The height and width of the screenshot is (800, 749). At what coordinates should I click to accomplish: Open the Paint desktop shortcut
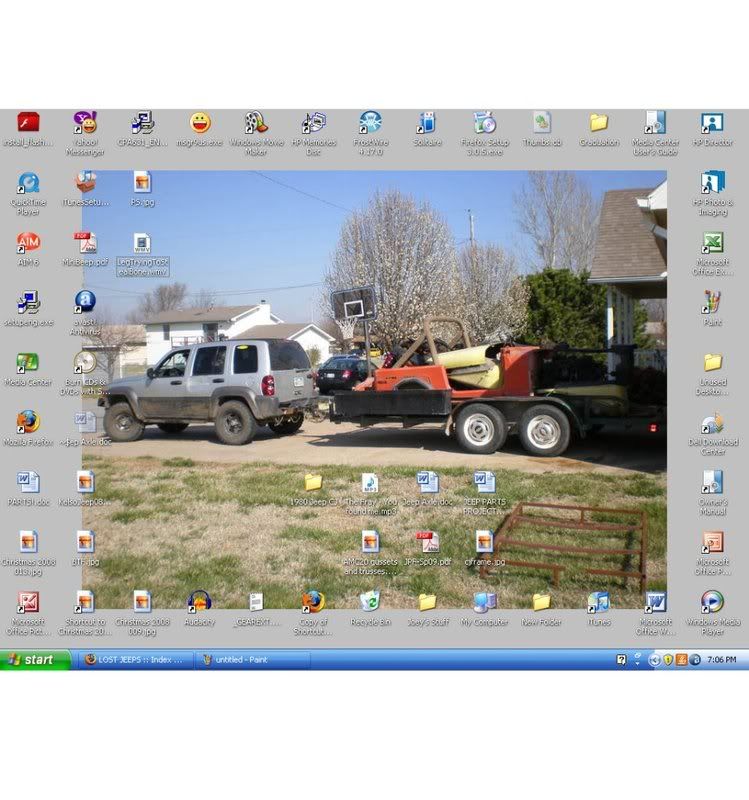[x=713, y=303]
